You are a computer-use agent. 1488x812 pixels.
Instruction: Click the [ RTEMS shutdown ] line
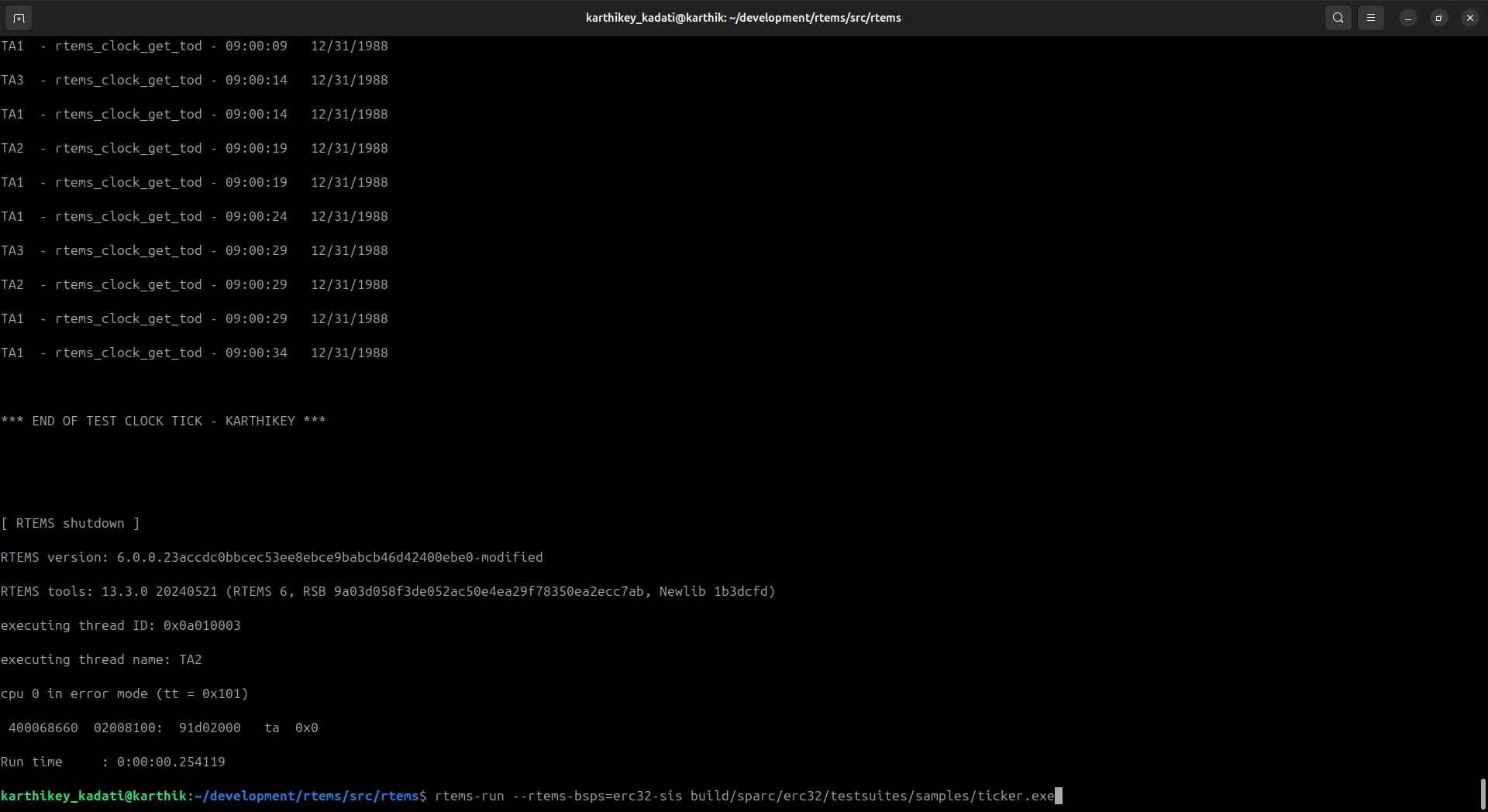70,523
